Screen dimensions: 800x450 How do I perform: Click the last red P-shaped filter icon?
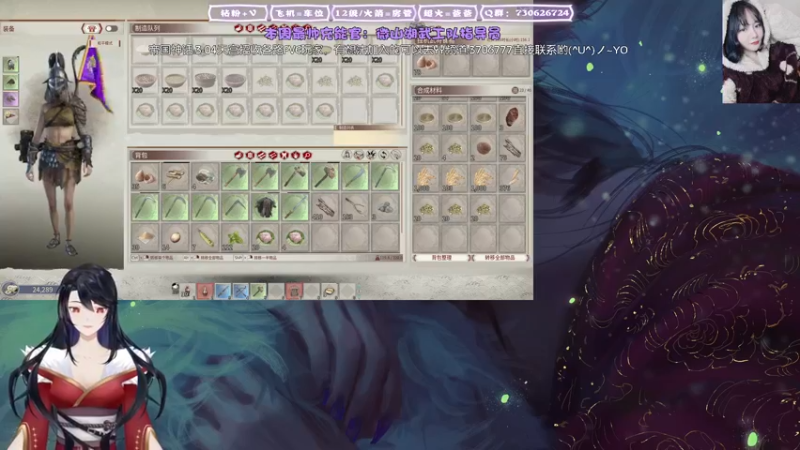tap(307, 155)
